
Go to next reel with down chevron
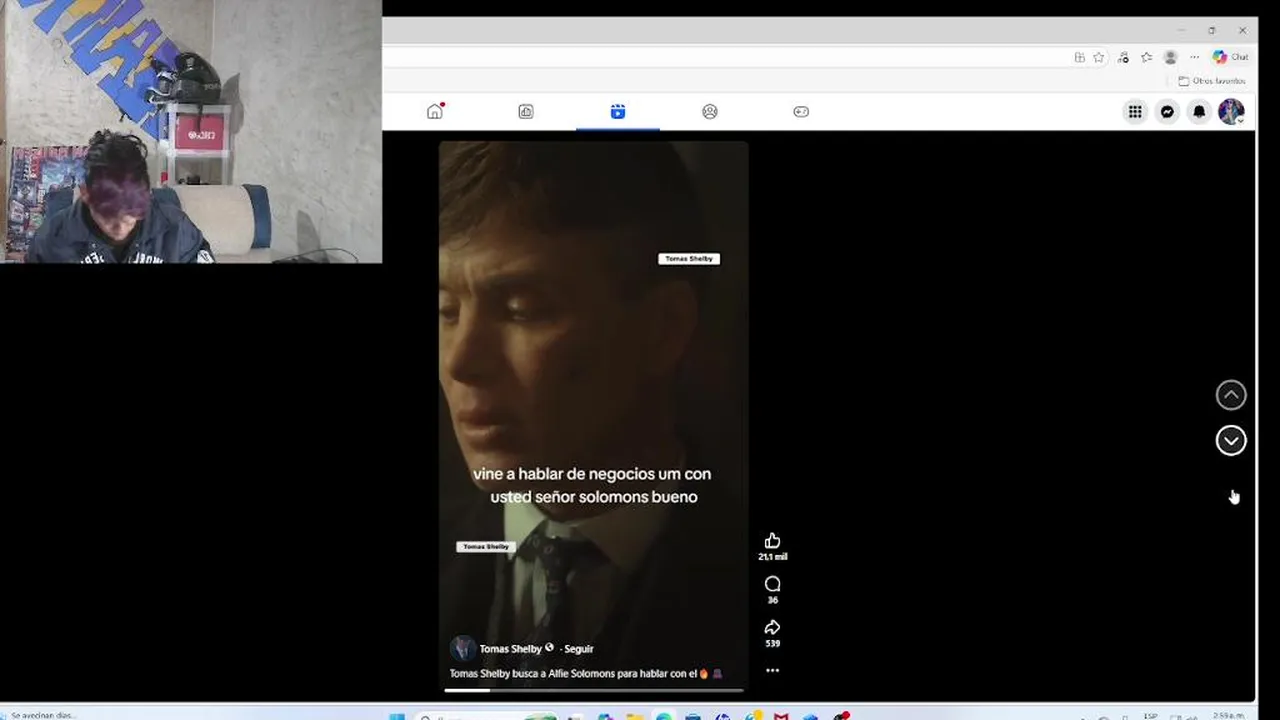click(x=1231, y=441)
